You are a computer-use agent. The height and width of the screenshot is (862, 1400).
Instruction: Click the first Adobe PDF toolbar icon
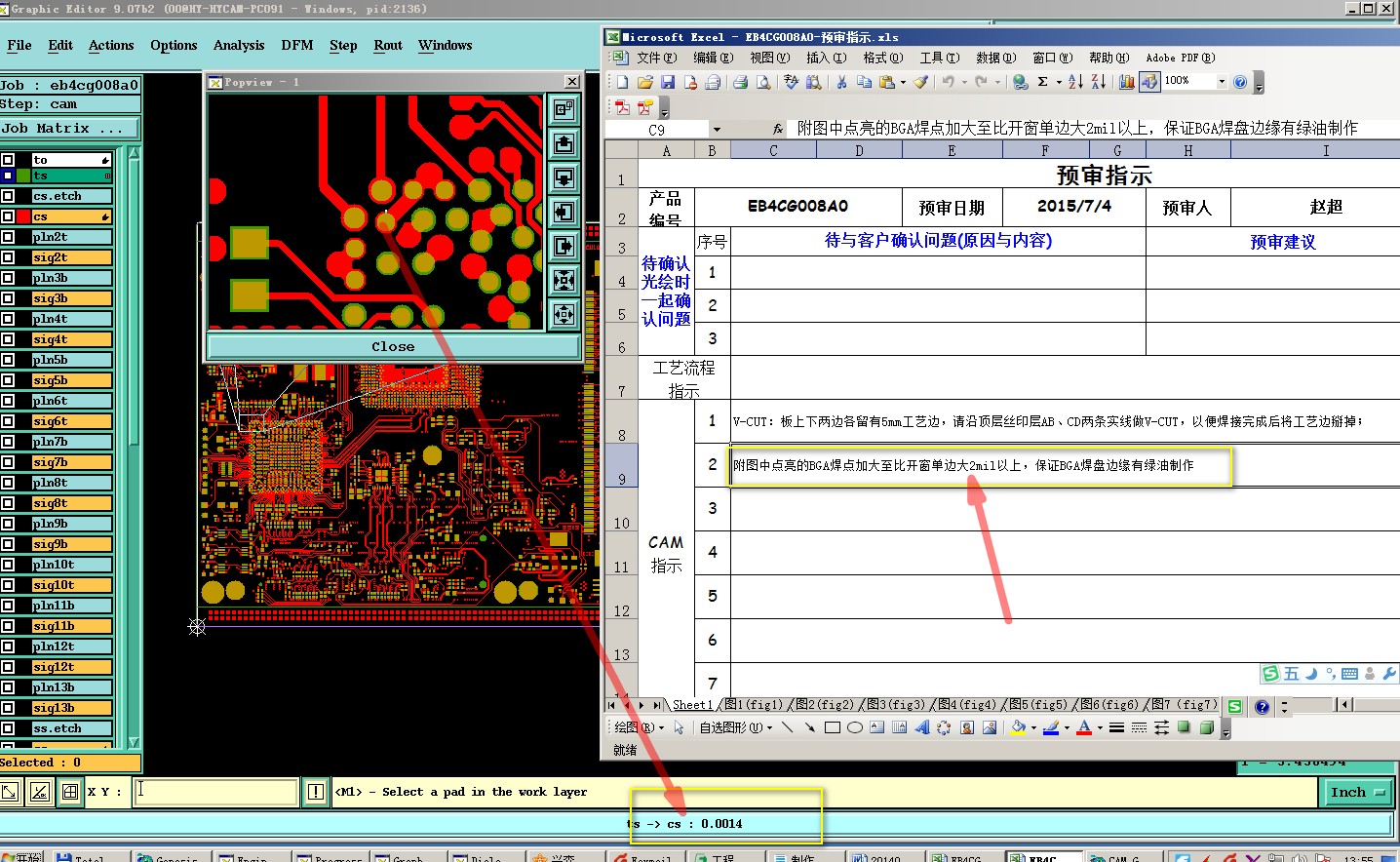point(622,107)
